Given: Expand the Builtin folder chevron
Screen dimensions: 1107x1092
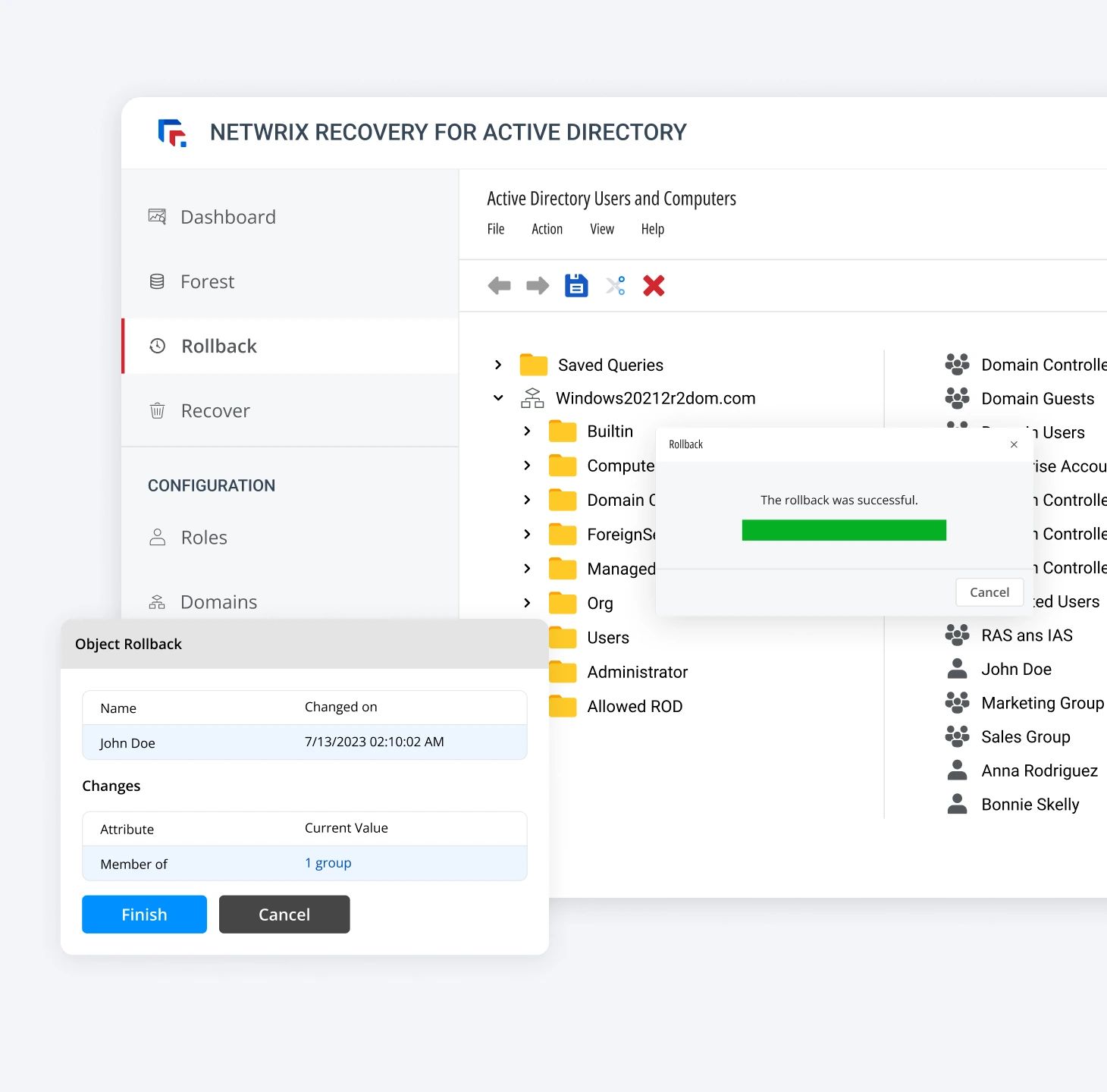Looking at the screenshot, I should [527, 431].
